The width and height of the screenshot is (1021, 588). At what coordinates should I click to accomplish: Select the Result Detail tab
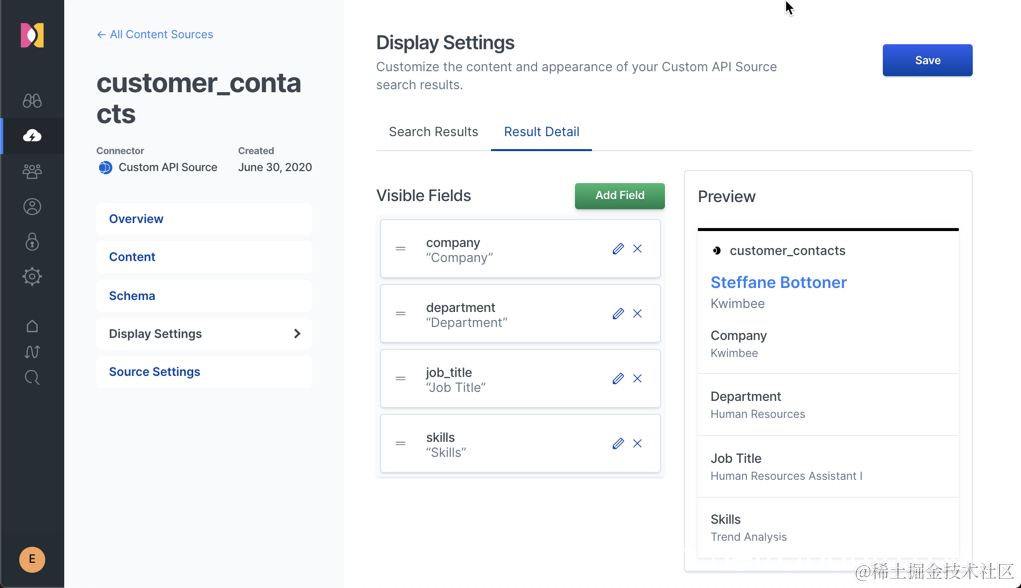(541, 132)
